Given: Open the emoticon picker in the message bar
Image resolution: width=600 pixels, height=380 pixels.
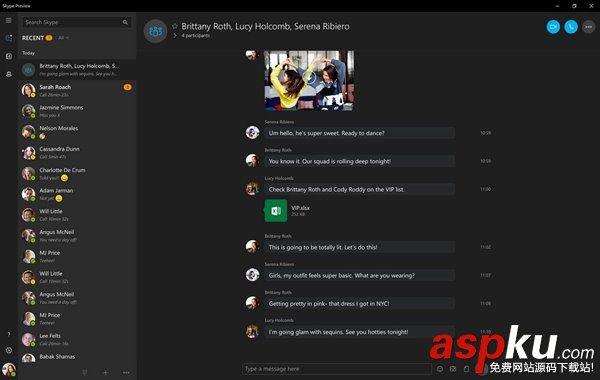Looking at the screenshot, I should (x=440, y=369).
